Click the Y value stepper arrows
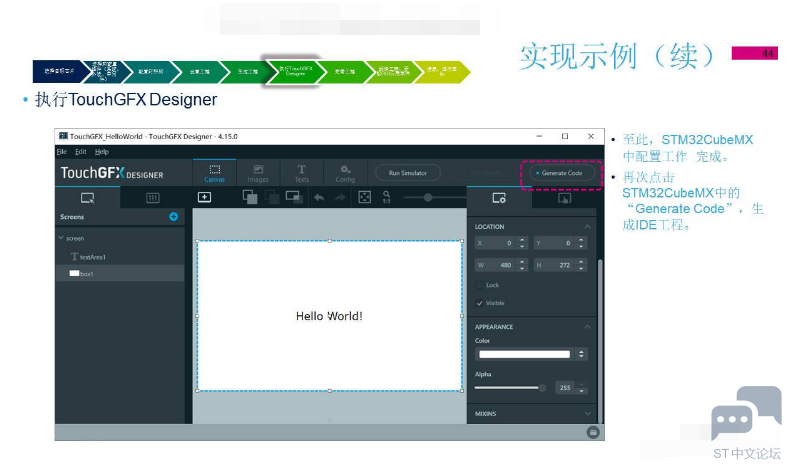Screen dimensions: 790x469 (x=581, y=243)
